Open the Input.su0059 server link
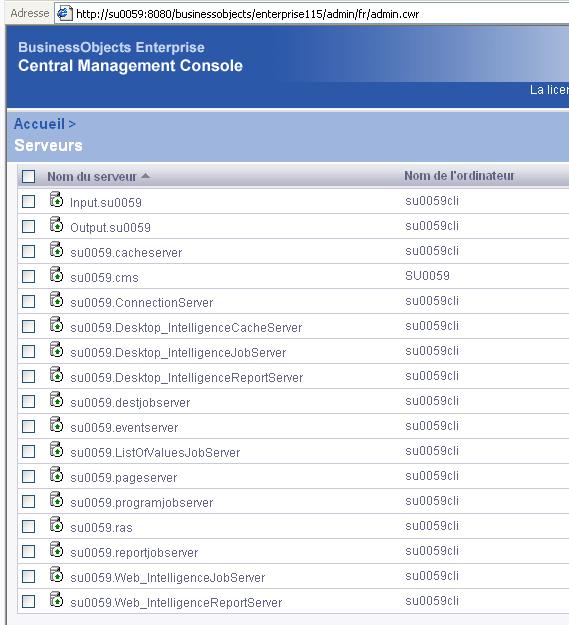This screenshot has width=569, height=625. tap(106, 202)
